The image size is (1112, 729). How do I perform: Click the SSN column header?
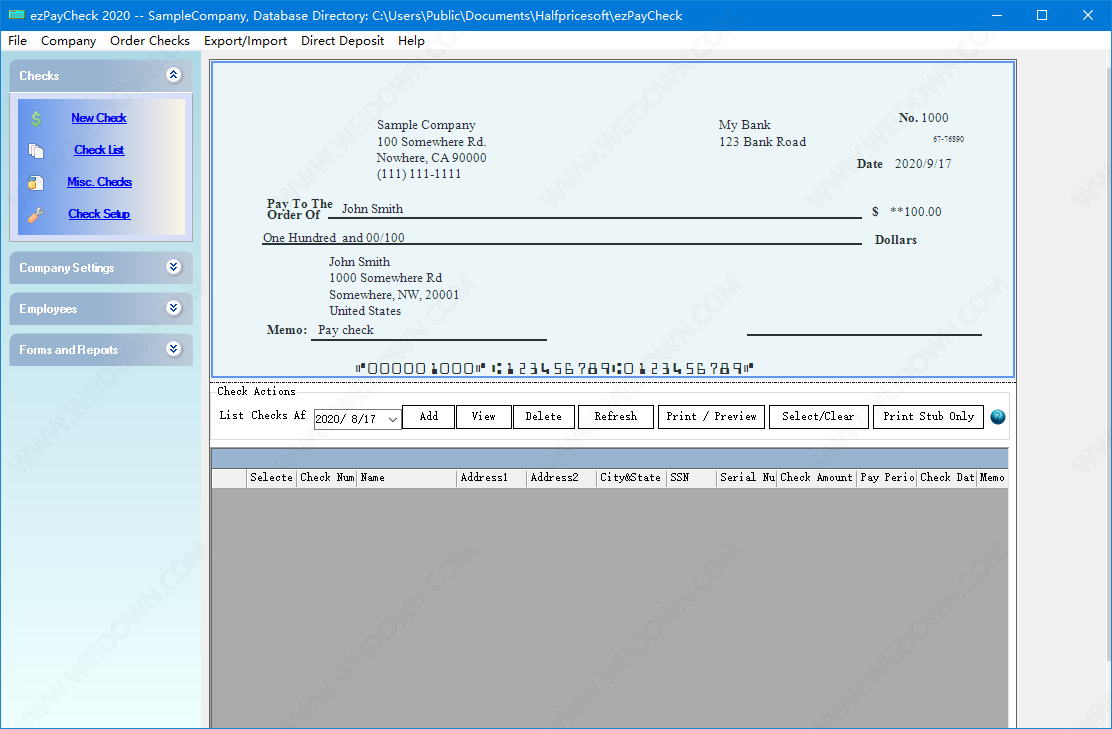coord(691,478)
